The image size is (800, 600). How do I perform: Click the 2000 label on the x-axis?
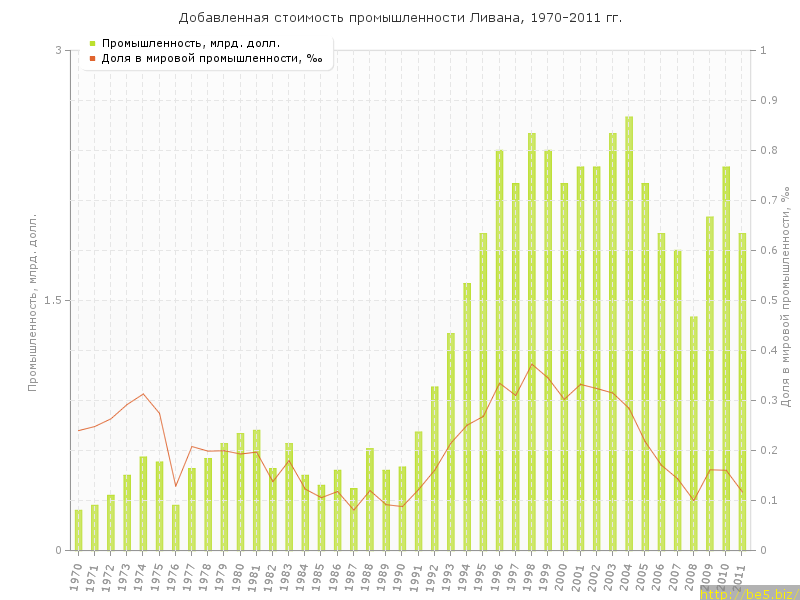pos(562,577)
